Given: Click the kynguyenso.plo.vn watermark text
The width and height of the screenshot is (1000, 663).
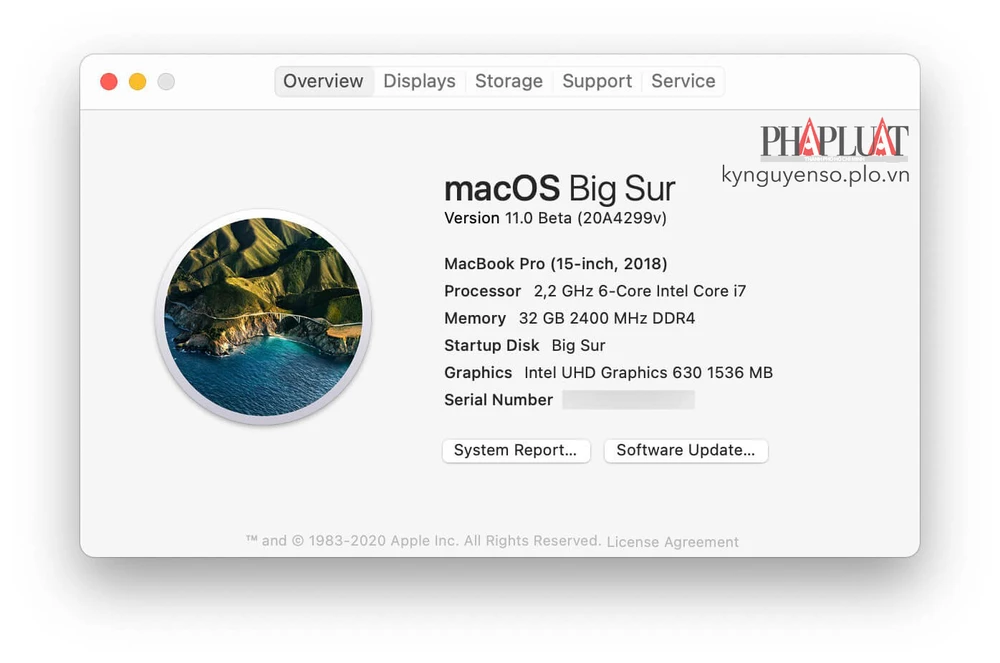Looking at the screenshot, I should click(816, 170).
